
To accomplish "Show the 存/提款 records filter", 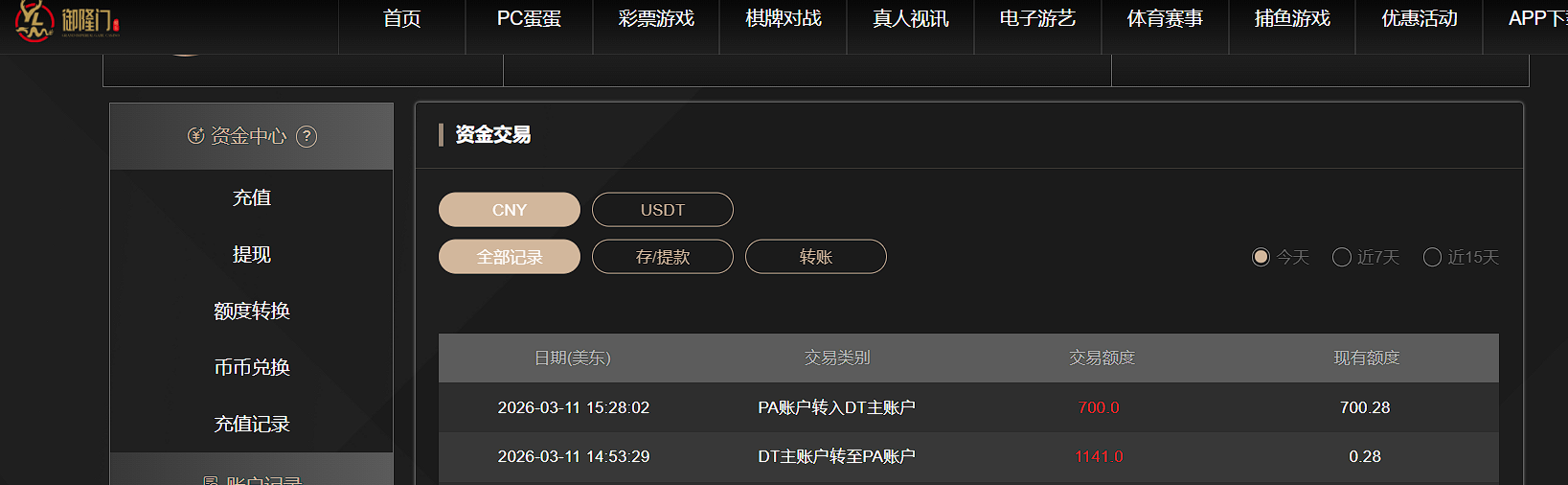I will [663, 257].
